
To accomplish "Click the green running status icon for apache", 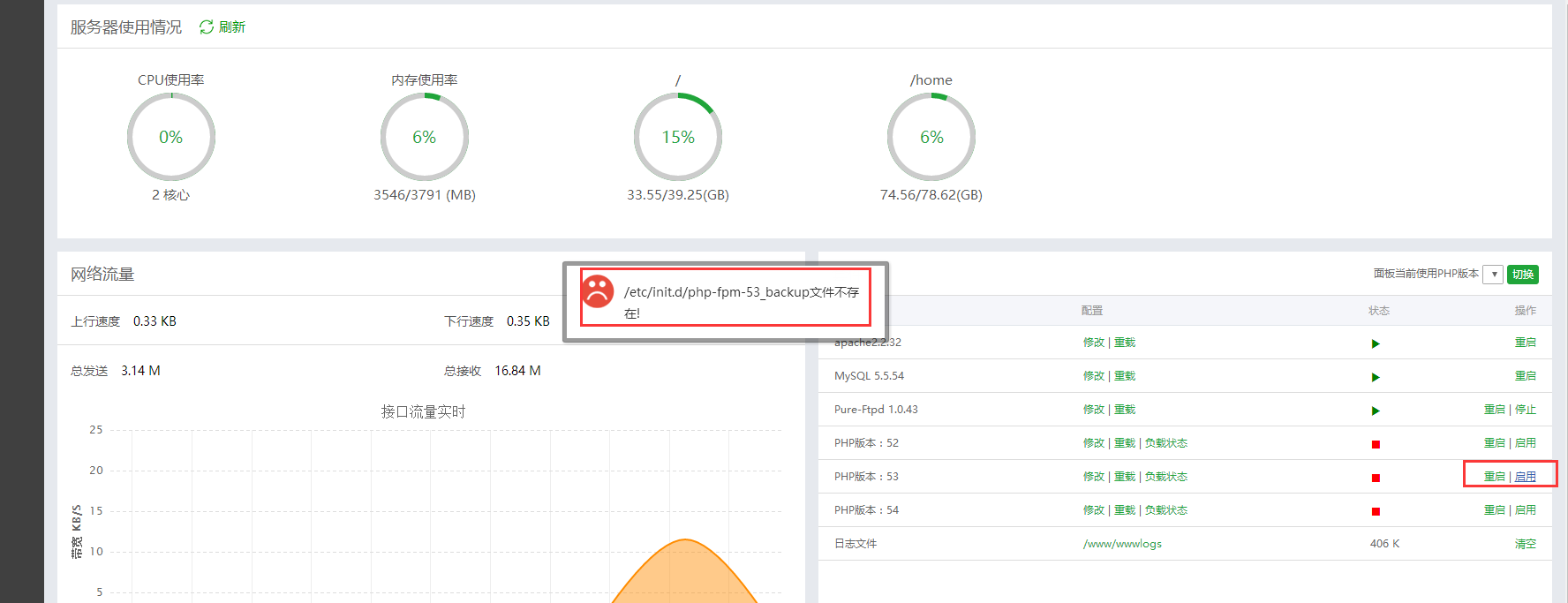I will (x=1376, y=343).
